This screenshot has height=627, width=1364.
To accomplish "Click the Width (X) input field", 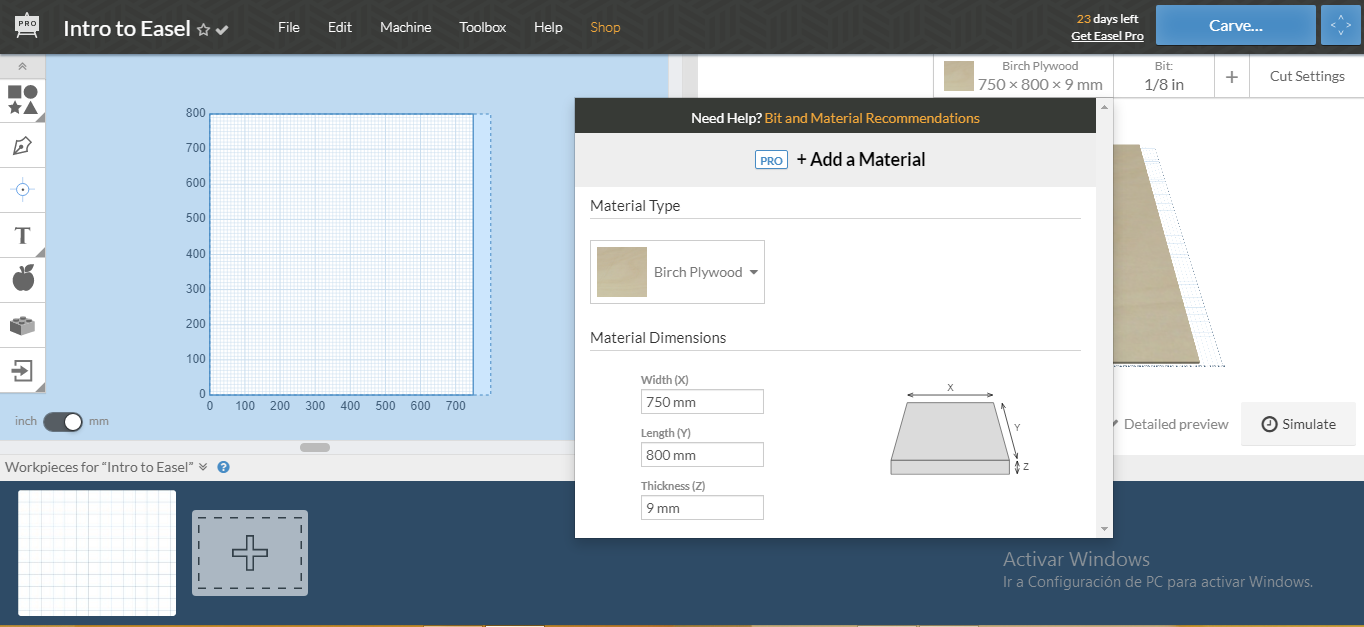I will (702, 402).
